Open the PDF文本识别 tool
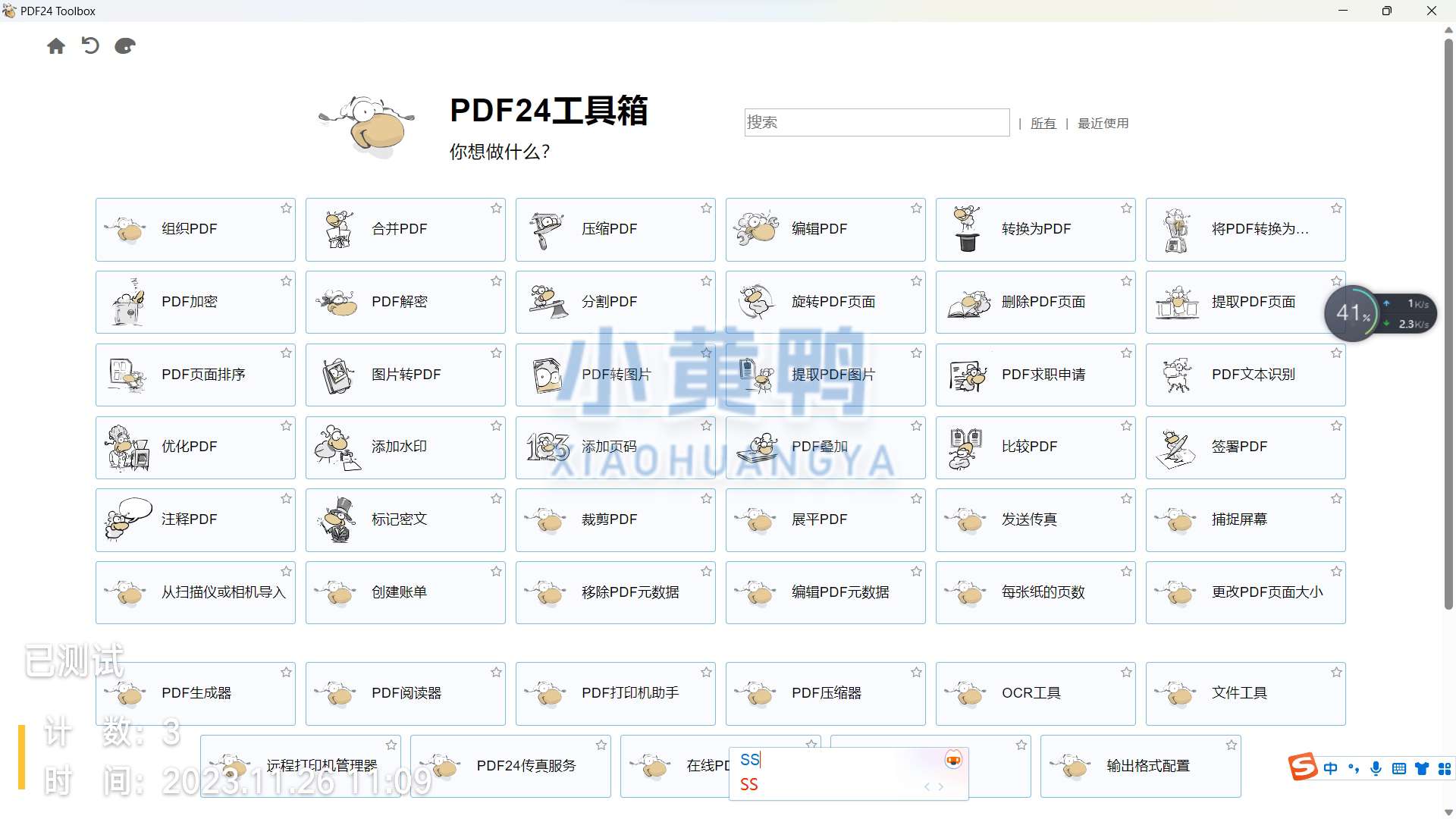 1245,374
